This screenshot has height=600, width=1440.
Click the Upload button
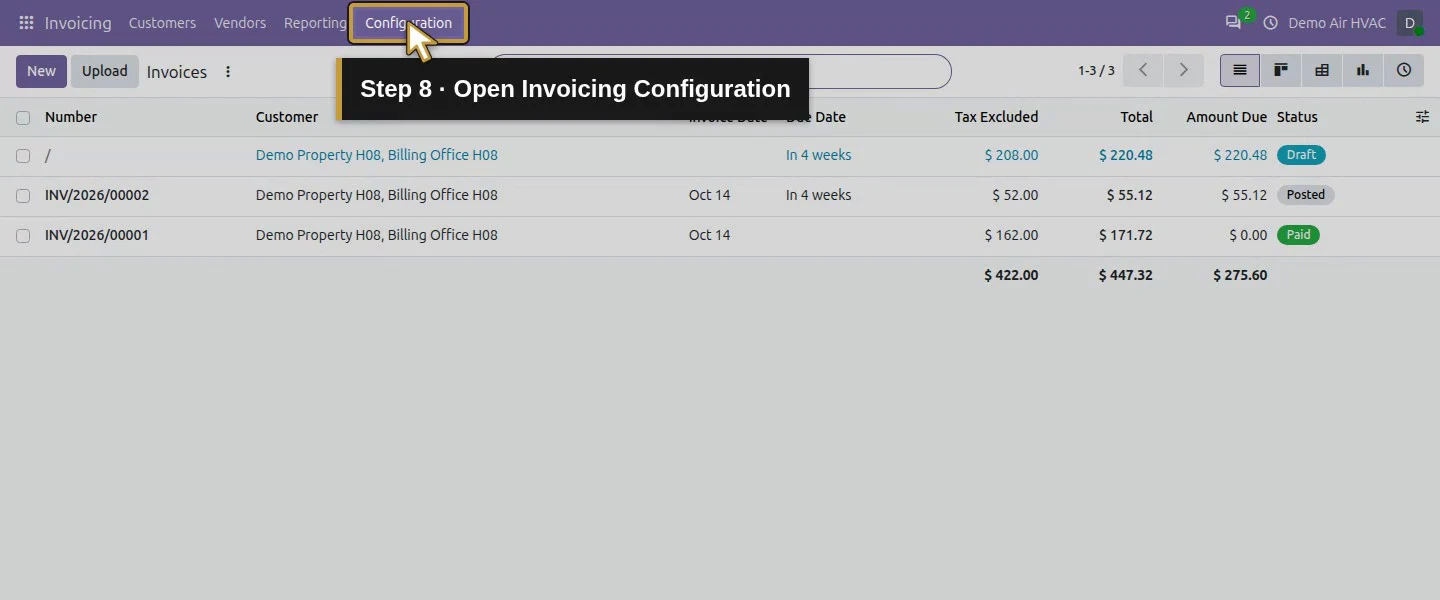pos(105,71)
